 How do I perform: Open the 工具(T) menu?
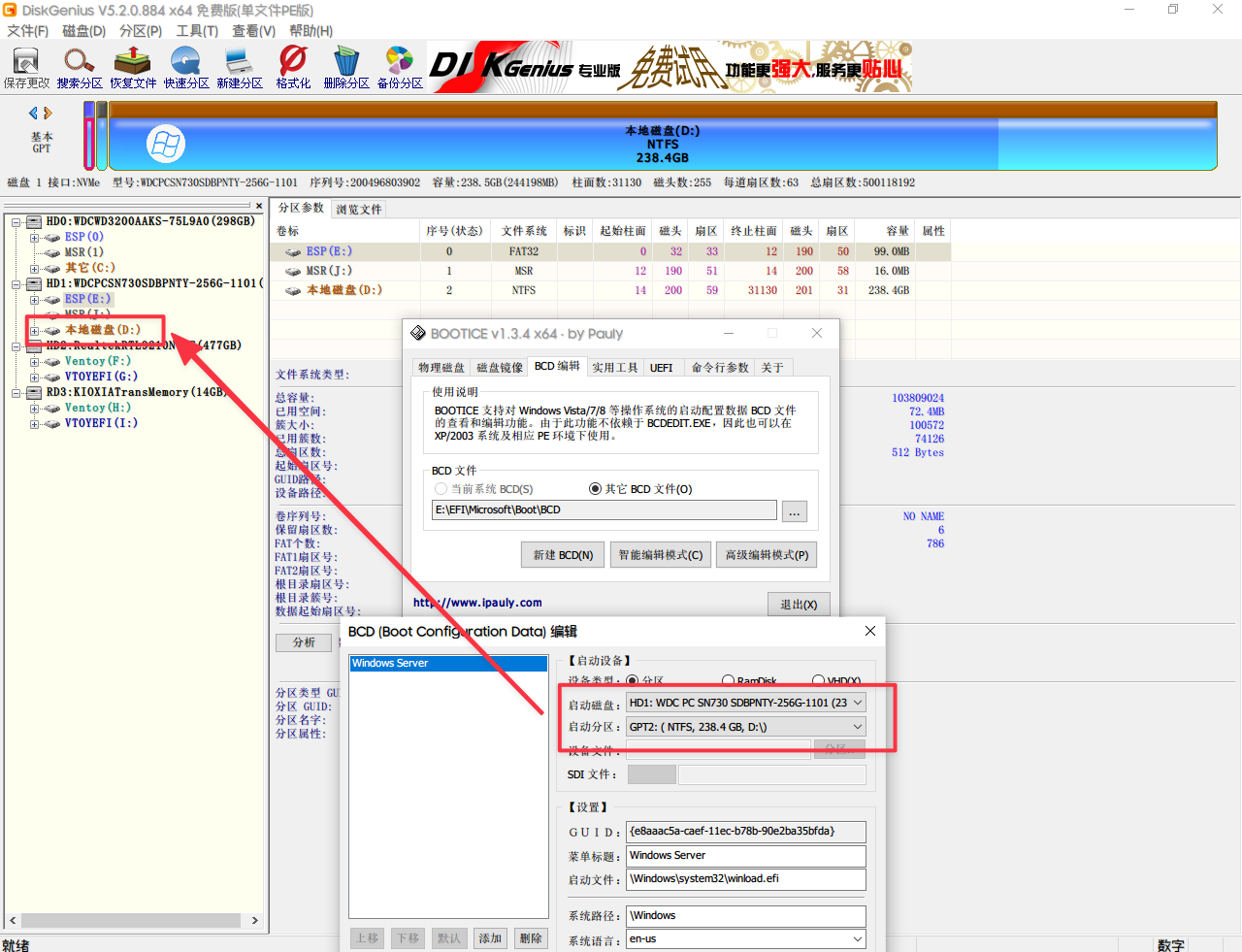(x=197, y=31)
